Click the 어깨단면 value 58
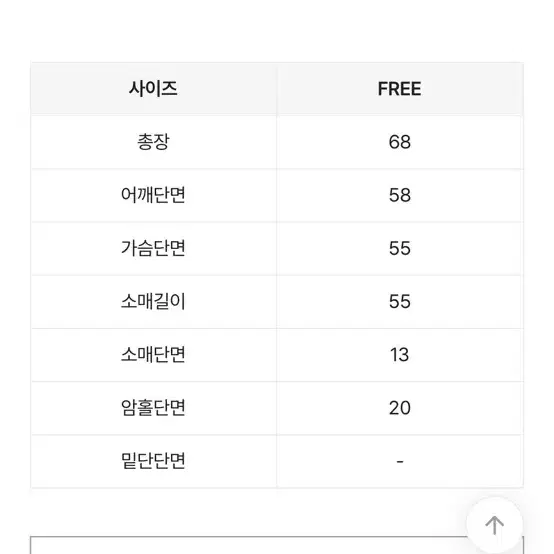The image size is (554, 554). [x=400, y=195]
